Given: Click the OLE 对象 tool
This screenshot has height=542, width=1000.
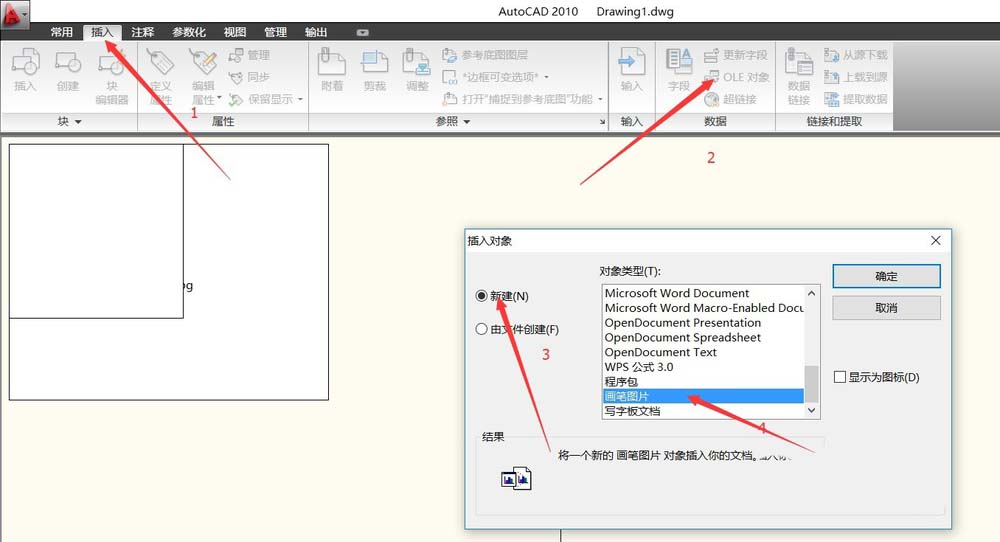Looking at the screenshot, I should (736, 77).
